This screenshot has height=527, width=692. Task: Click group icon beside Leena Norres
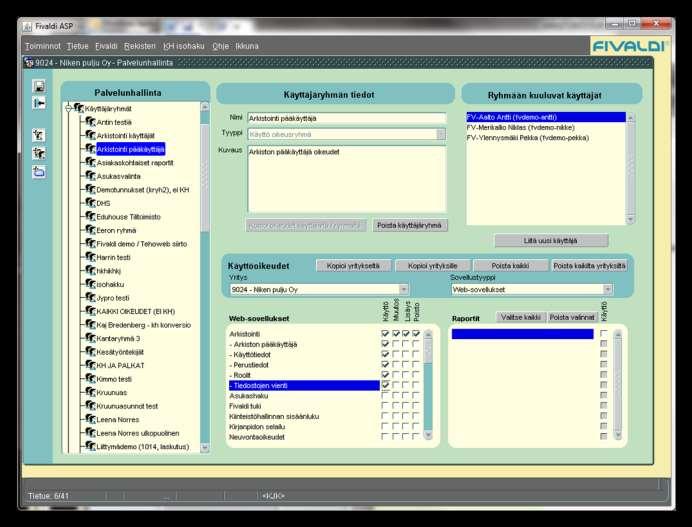pos(90,419)
